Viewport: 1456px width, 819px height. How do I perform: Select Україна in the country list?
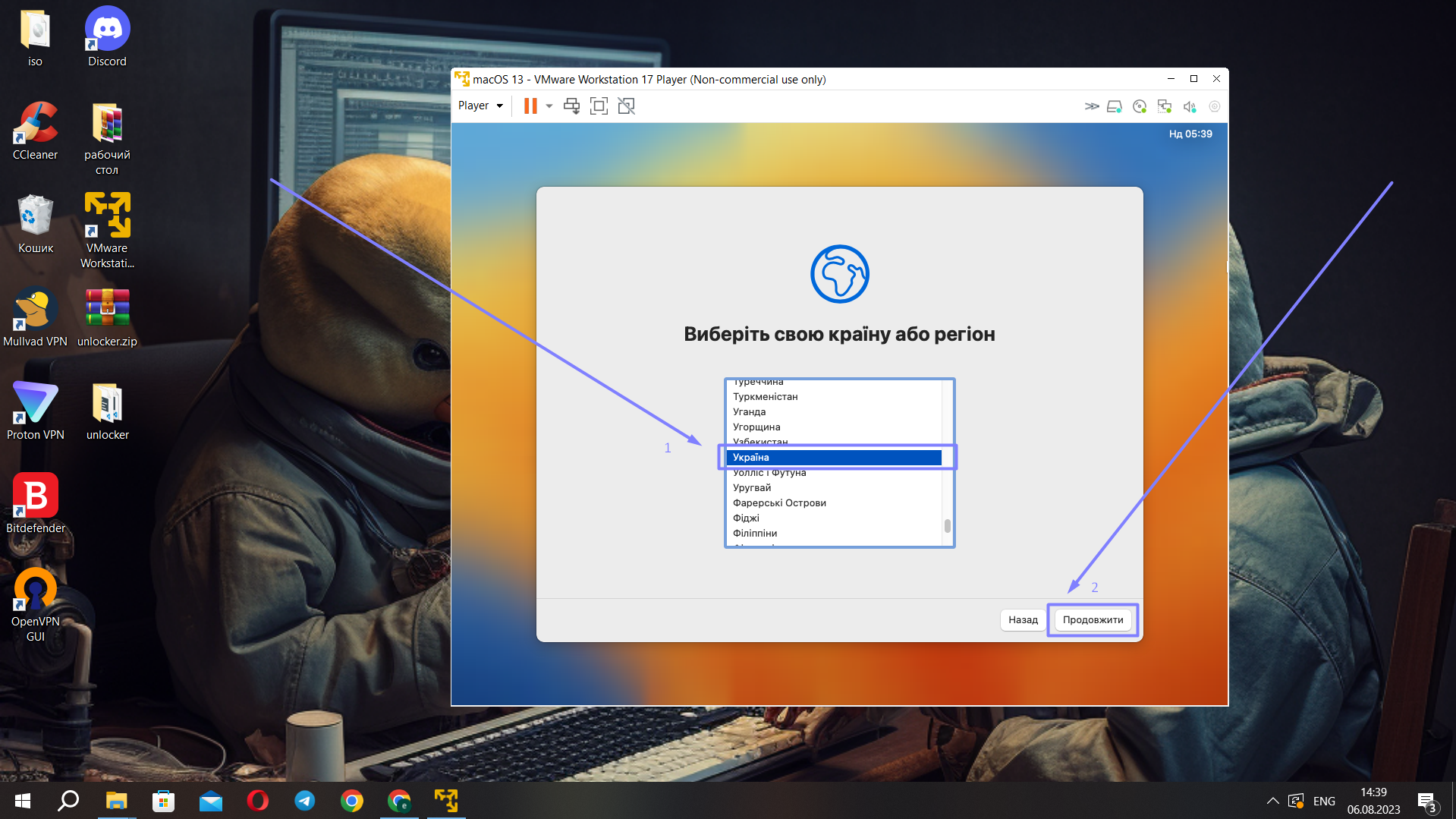click(833, 457)
